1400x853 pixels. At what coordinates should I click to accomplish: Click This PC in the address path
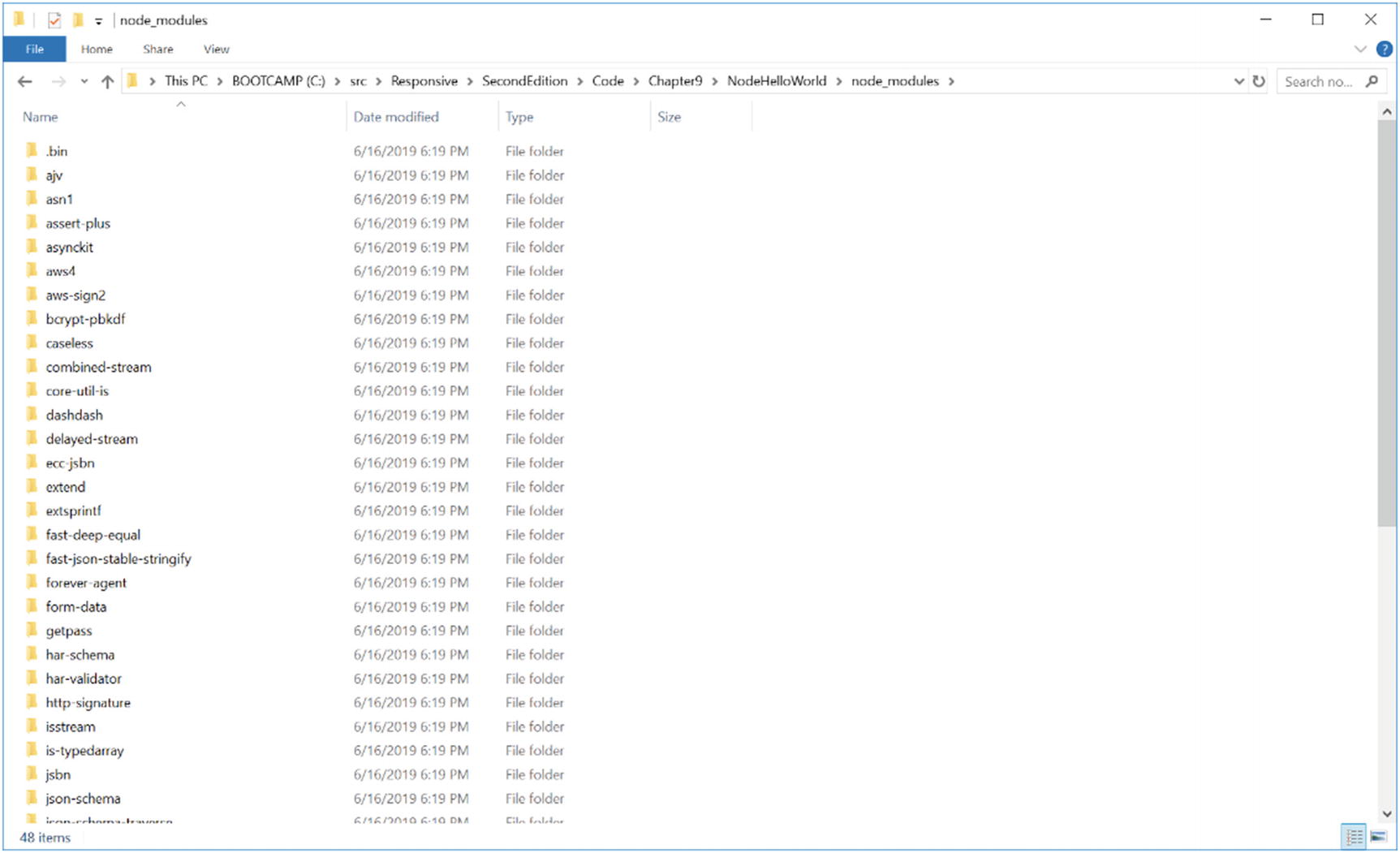click(x=186, y=81)
